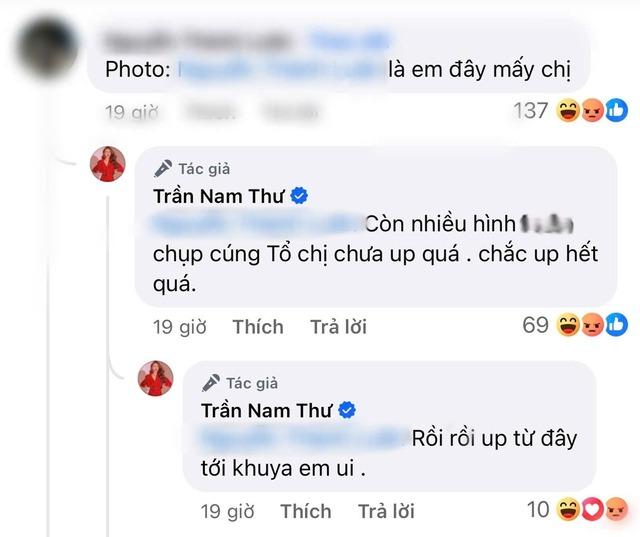The height and width of the screenshot is (537, 640).
Task: Click the blurred tagged name after 'Photo:'
Action: 282,70
